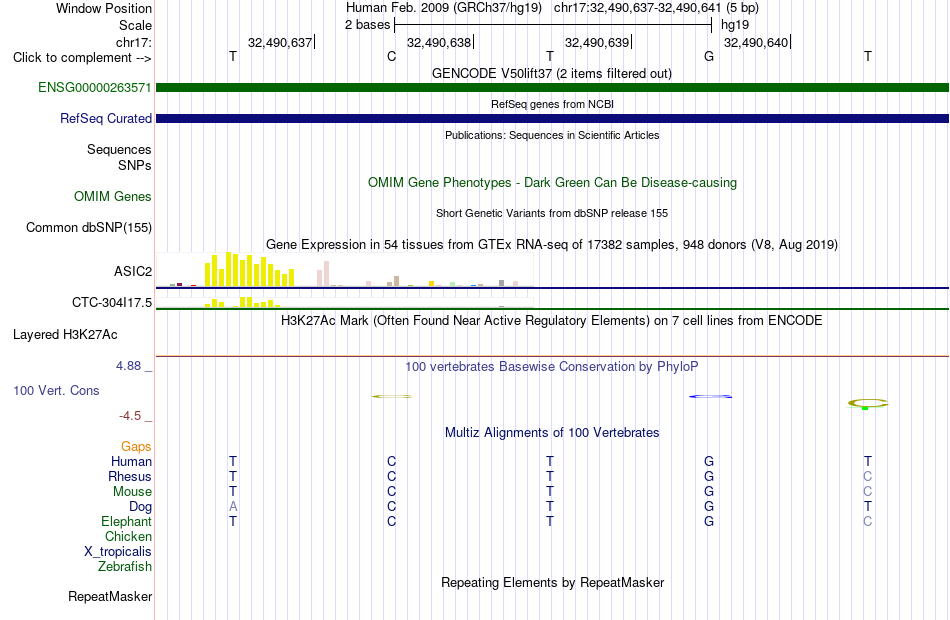Image resolution: width=950 pixels, height=620 pixels.
Task: Click position marker 32,490,639
Action: pos(597,42)
